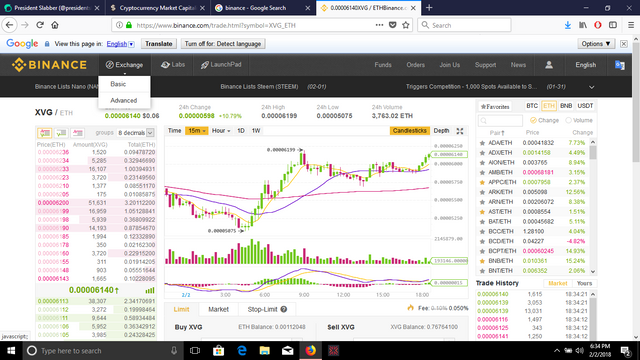Show only buy orders view

[61, 133]
